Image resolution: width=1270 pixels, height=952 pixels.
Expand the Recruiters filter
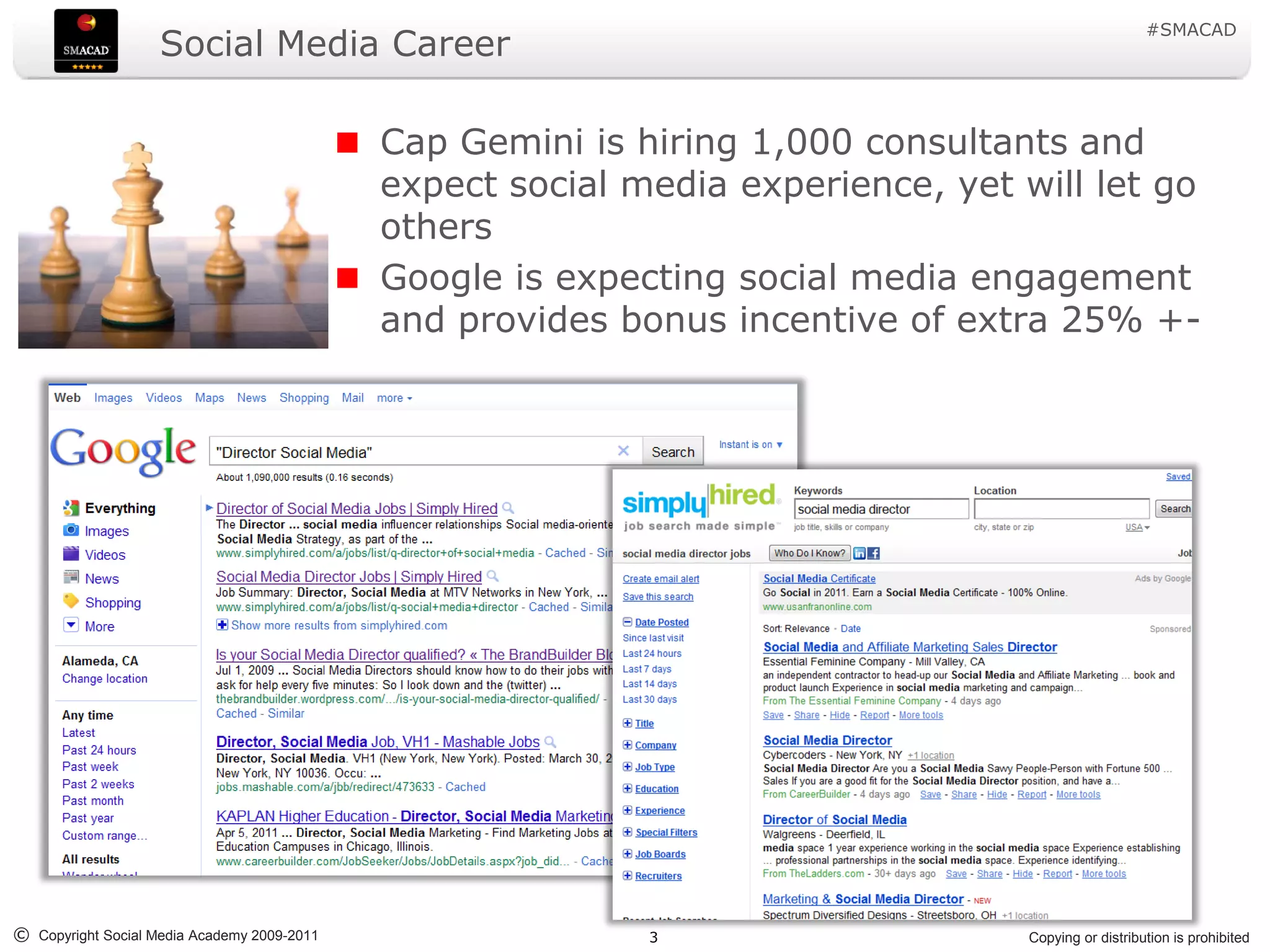coord(627,875)
